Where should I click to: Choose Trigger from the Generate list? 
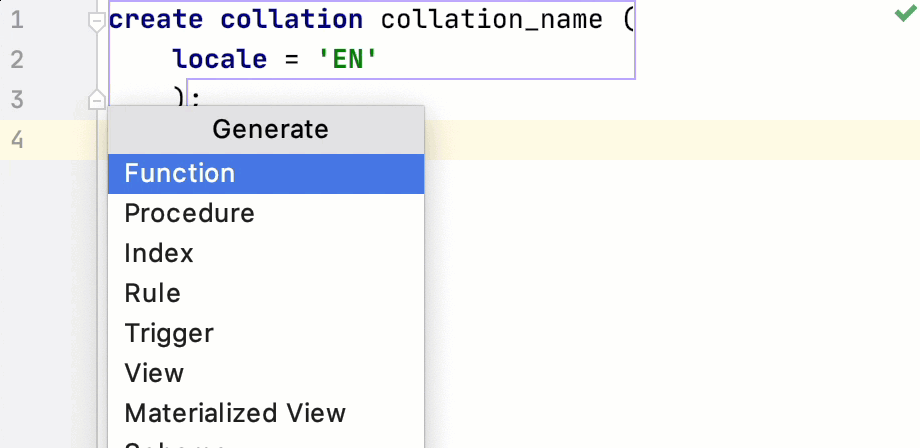click(169, 333)
